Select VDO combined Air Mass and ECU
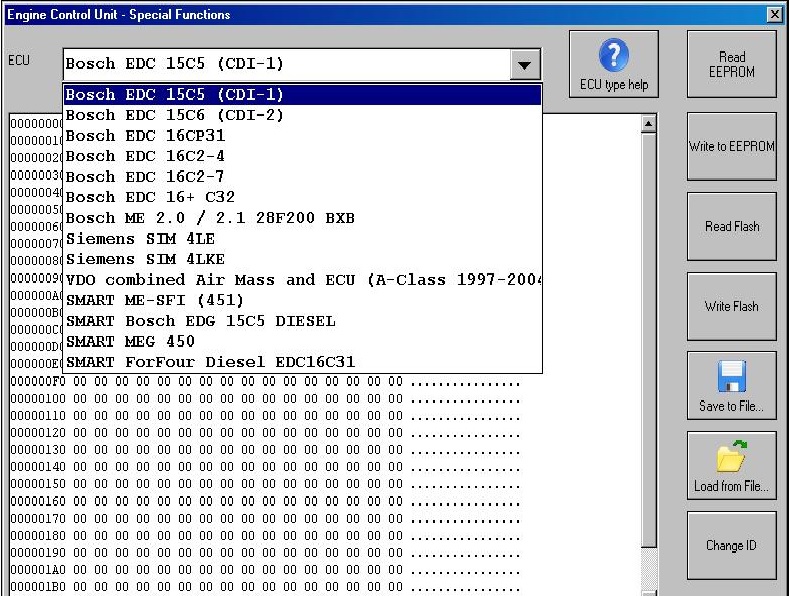This screenshot has height=596, width=789. click(x=302, y=280)
